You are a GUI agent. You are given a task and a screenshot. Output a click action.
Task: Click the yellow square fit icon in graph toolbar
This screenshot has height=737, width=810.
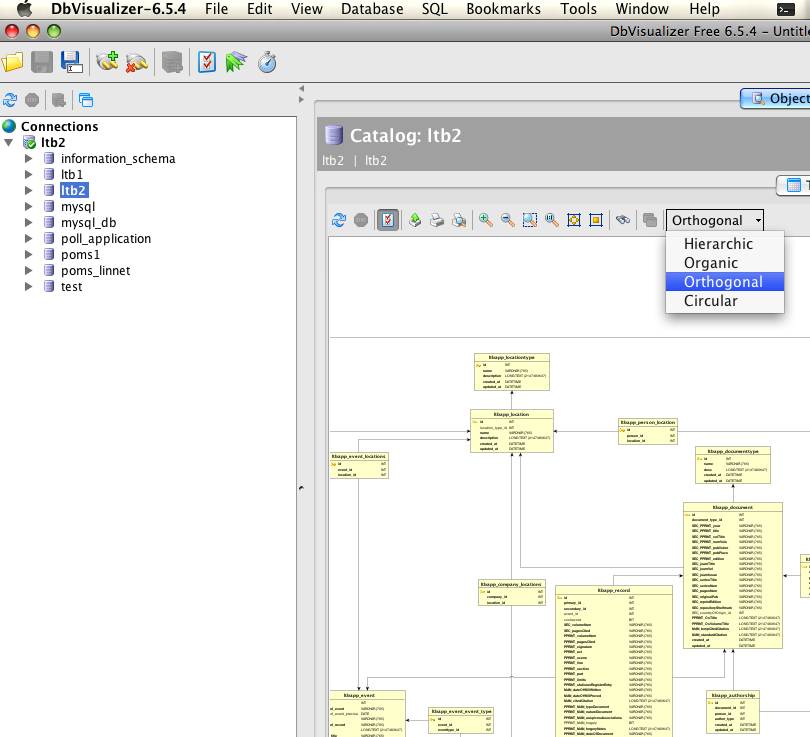(596, 220)
